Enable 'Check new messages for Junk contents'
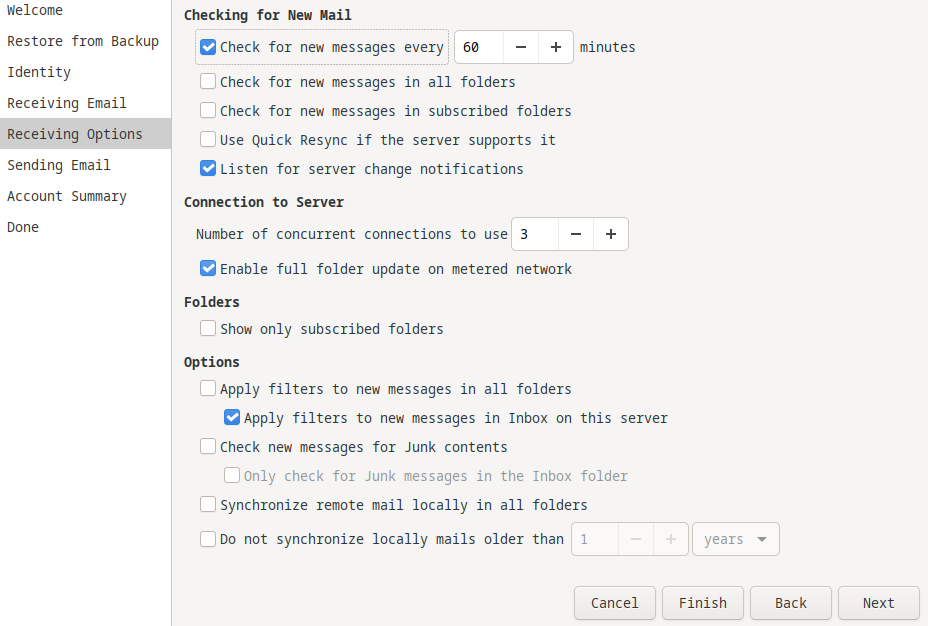This screenshot has width=928, height=626. pyautogui.click(x=208, y=447)
